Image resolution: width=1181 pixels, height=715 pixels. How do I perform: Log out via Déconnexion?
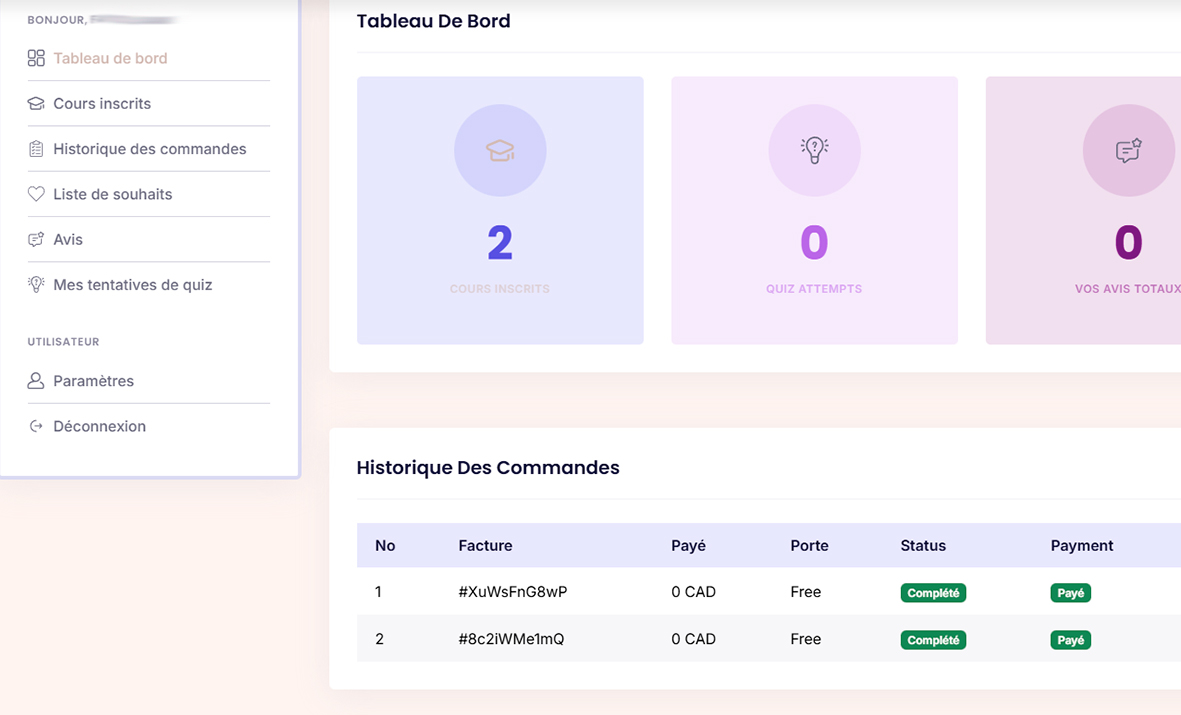99,426
